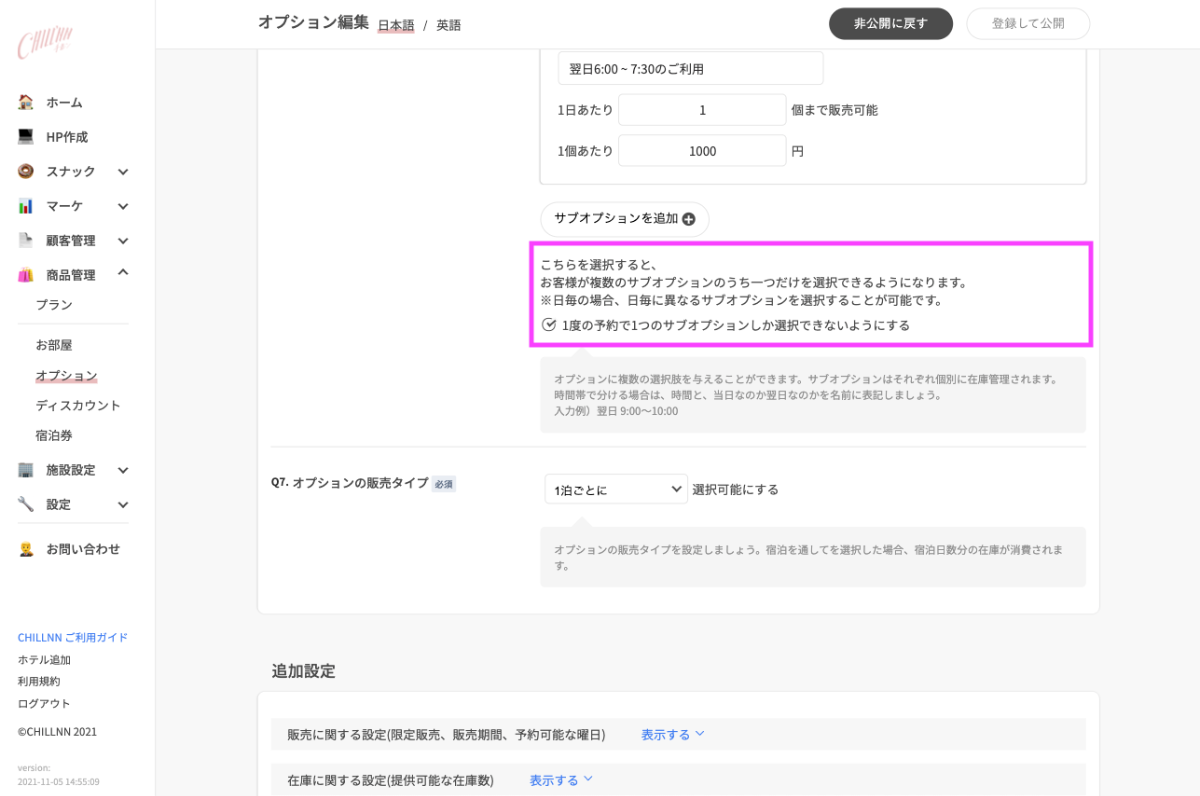The height and width of the screenshot is (796, 1200).
Task: Open プラン in the sidebar
Action: [x=54, y=305]
